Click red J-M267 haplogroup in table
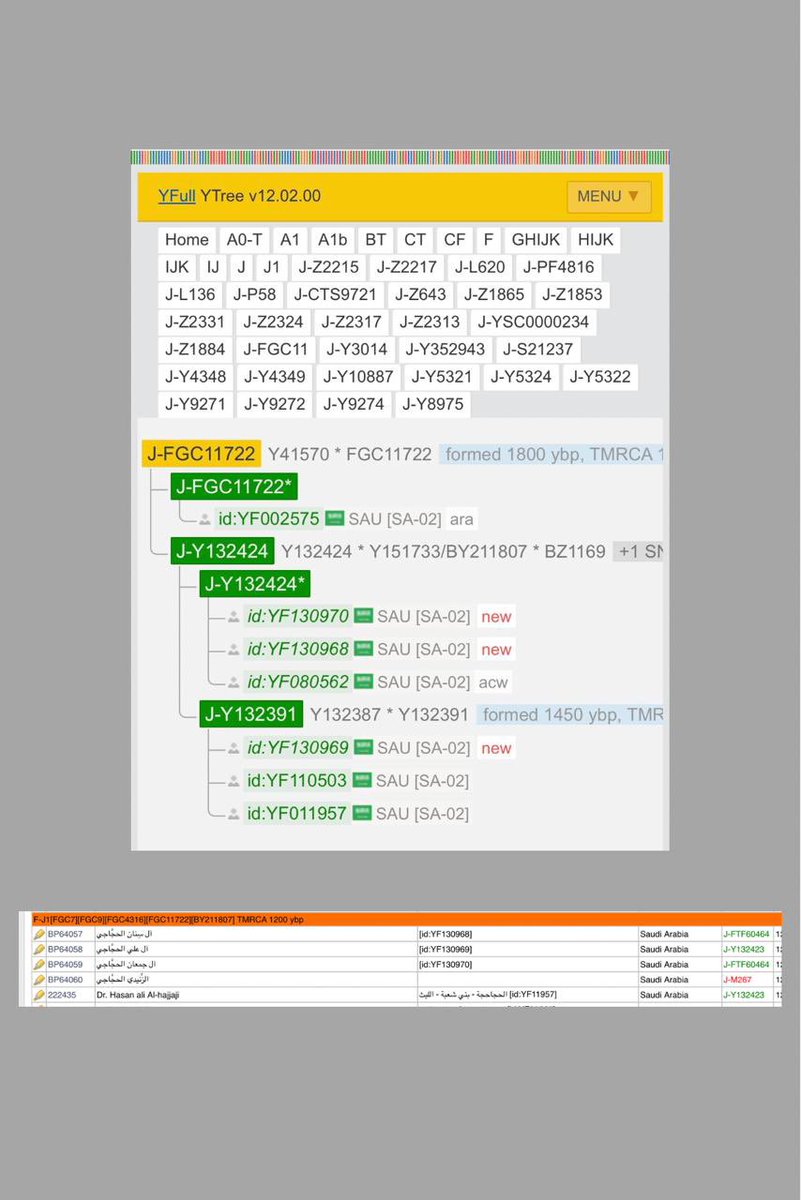Image resolution: width=801 pixels, height=1200 pixels. 739,980
